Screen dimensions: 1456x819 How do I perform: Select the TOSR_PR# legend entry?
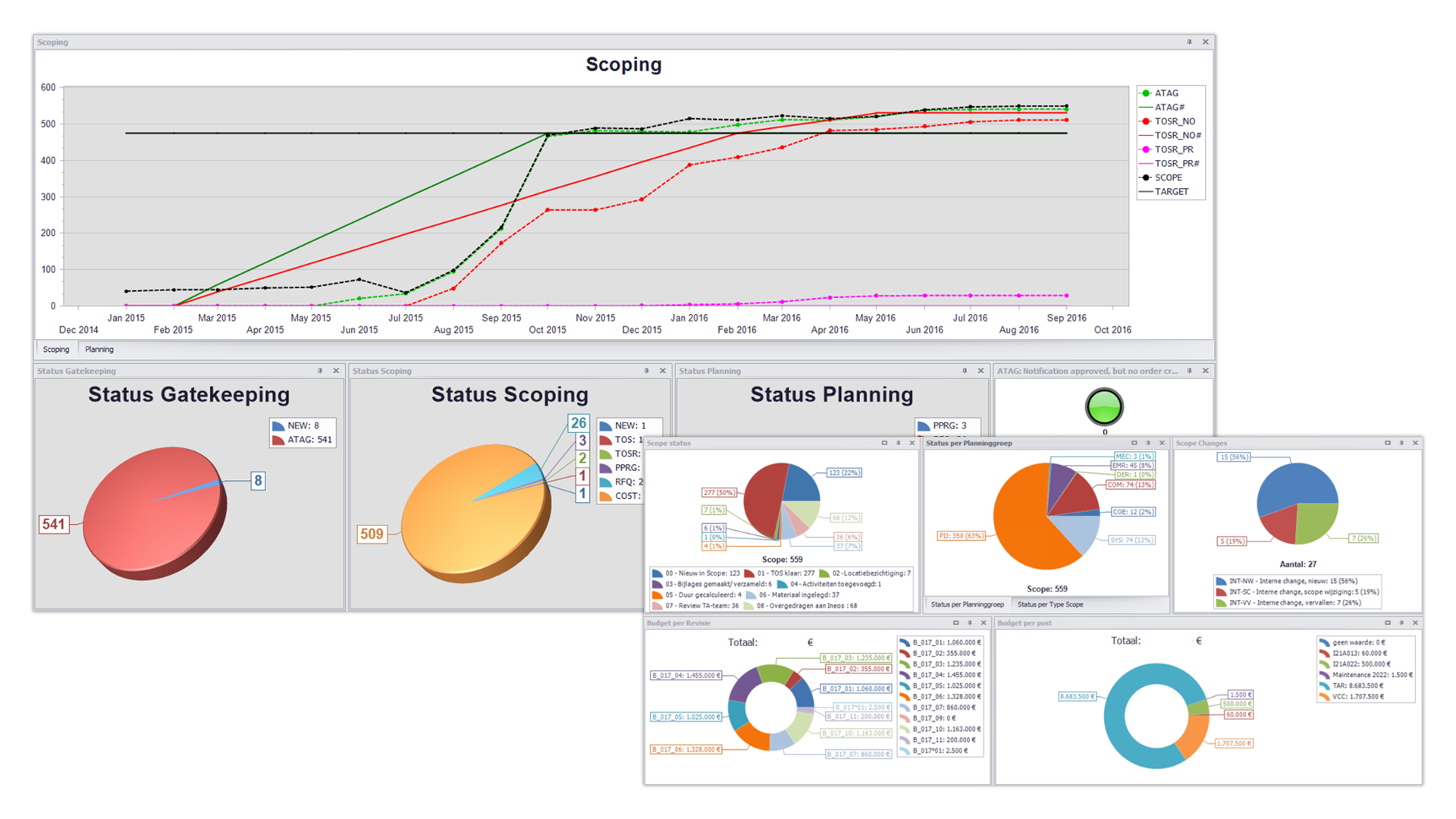[1169, 164]
